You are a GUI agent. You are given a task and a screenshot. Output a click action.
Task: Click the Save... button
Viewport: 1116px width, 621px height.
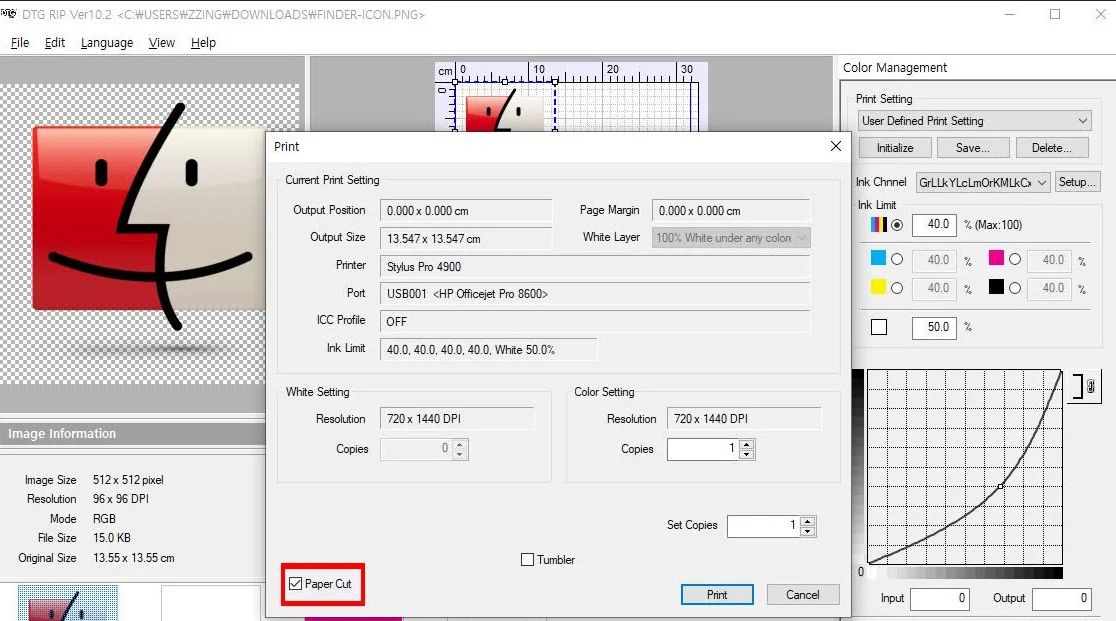pyautogui.click(x=972, y=148)
